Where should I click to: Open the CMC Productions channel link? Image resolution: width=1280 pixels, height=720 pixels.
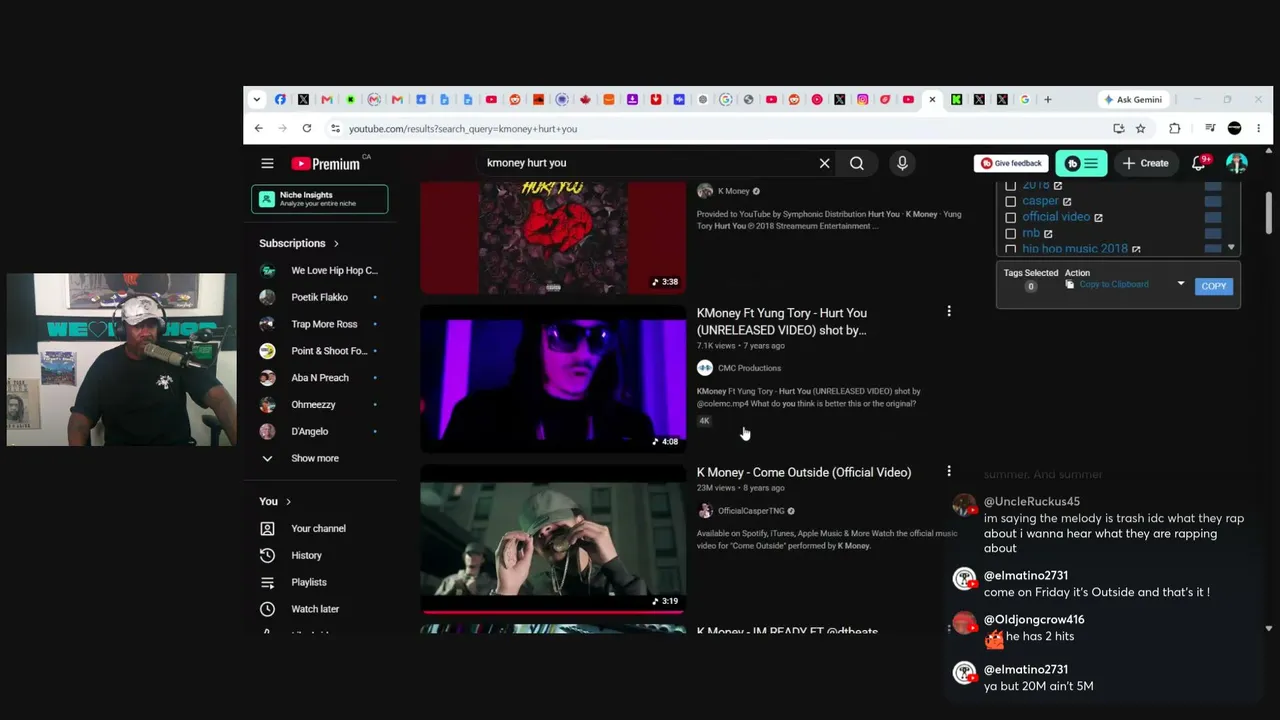(x=749, y=368)
